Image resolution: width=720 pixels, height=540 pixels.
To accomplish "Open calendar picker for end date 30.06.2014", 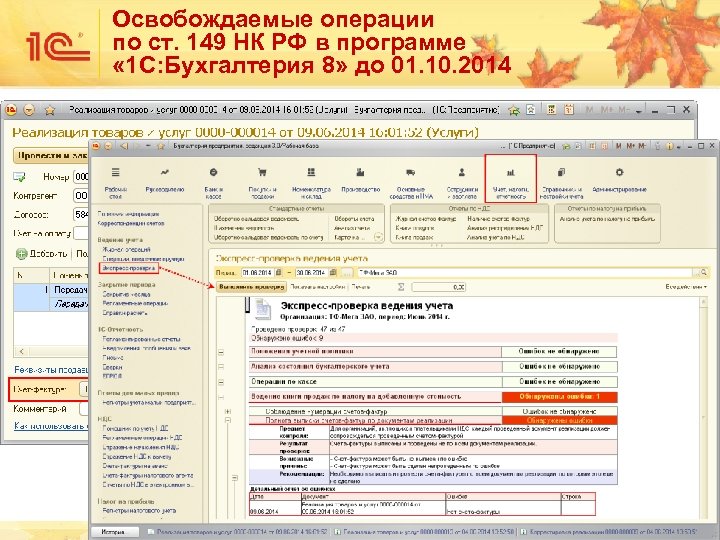I will 333,273.
